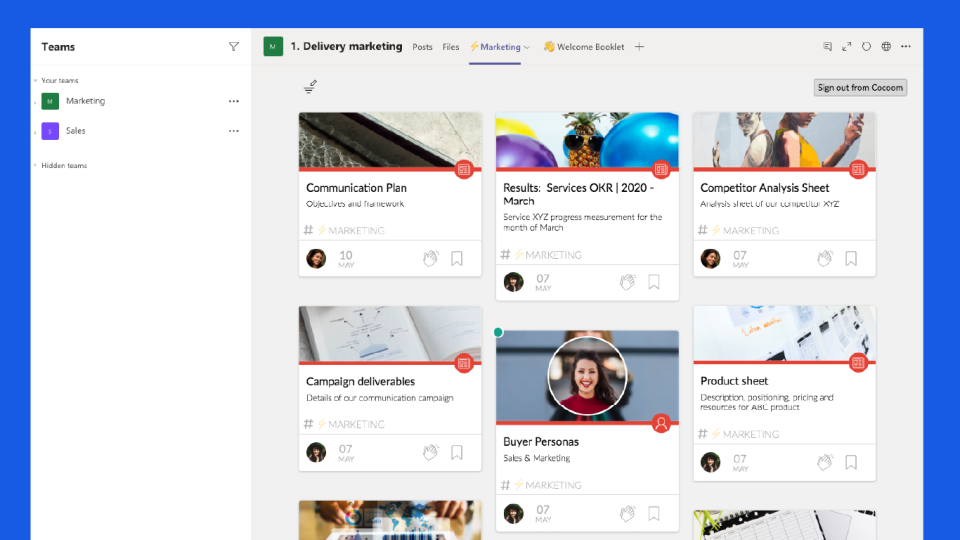Open the Marketing tab dropdown chevron
The width and height of the screenshot is (960, 540).
click(x=527, y=47)
